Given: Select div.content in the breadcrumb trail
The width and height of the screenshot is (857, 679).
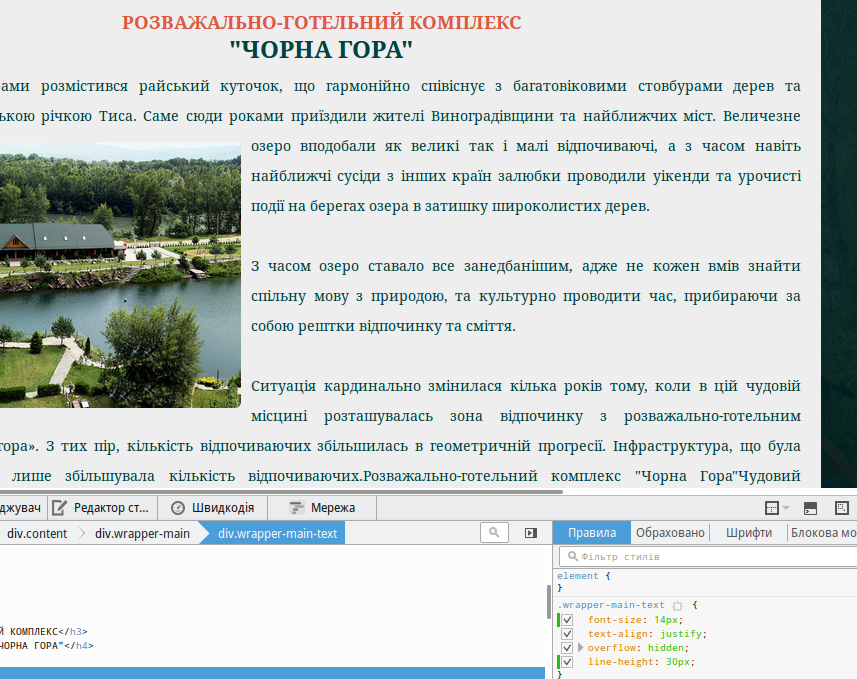Looking at the screenshot, I should pyautogui.click(x=37, y=533).
